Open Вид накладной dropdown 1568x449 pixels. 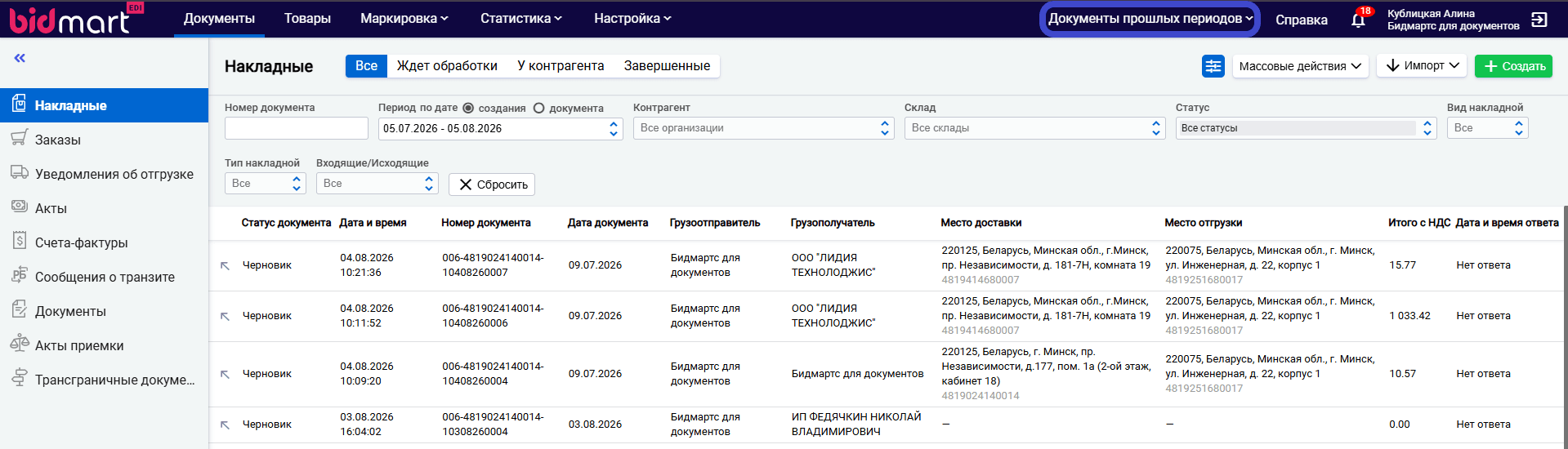[1487, 128]
